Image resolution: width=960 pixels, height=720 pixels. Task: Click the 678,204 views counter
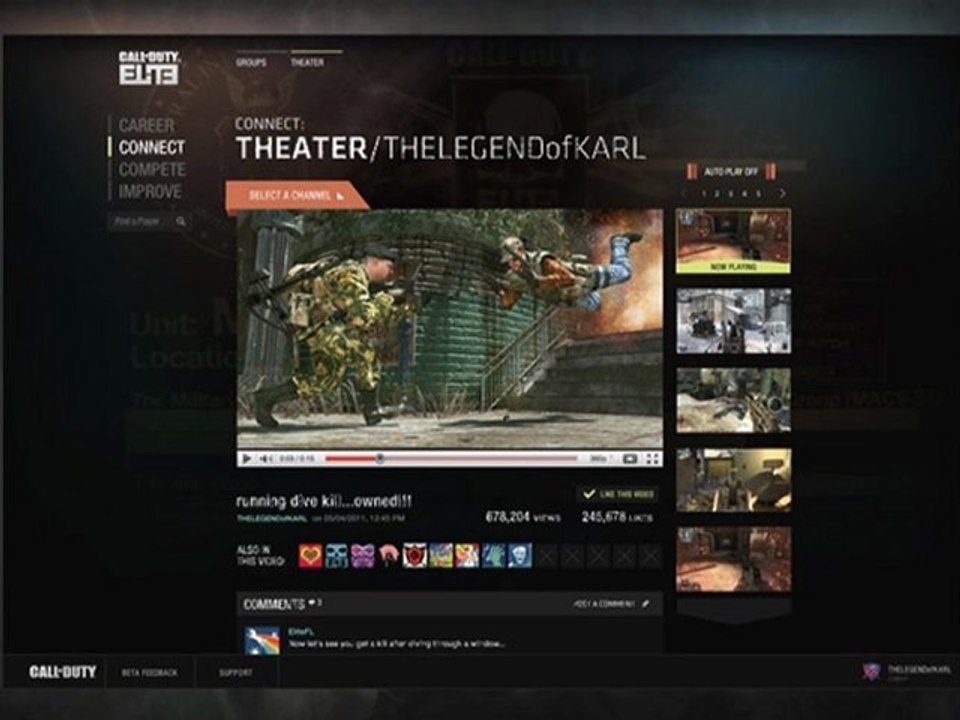pyautogui.click(x=523, y=517)
